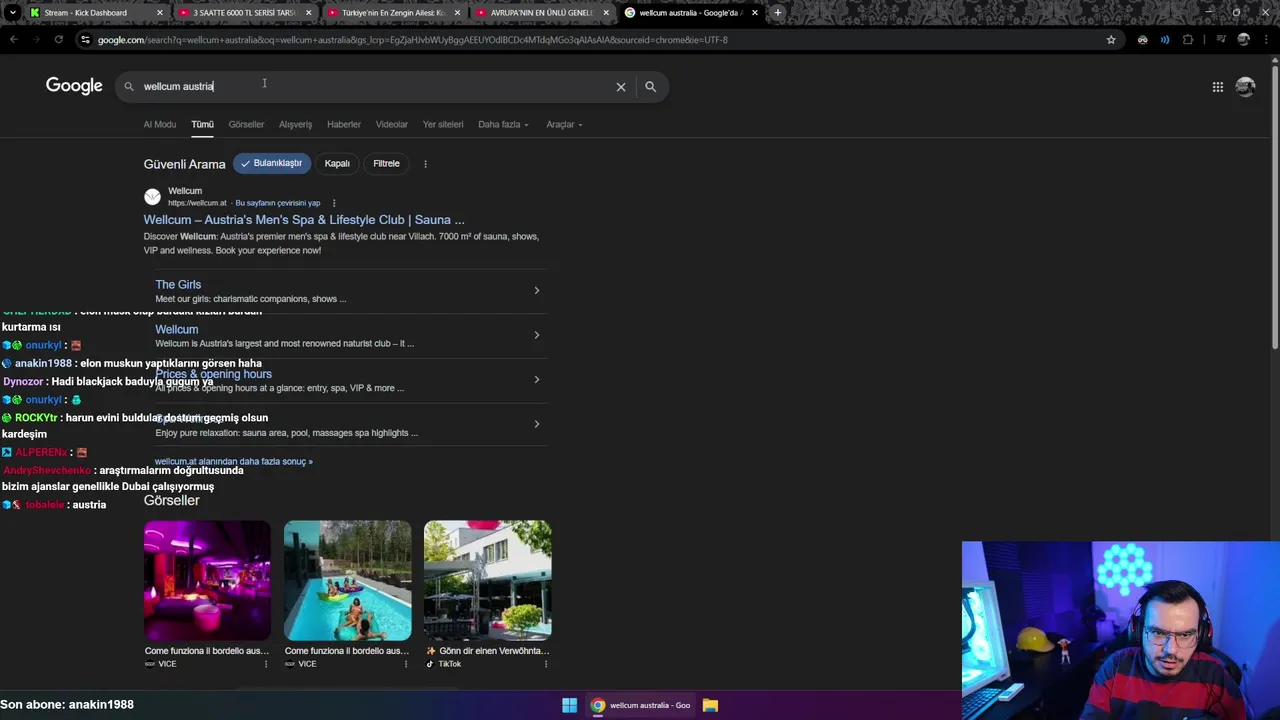The width and height of the screenshot is (1280, 720).
Task: Open safe search more options dots
Action: (x=425, y=164)
